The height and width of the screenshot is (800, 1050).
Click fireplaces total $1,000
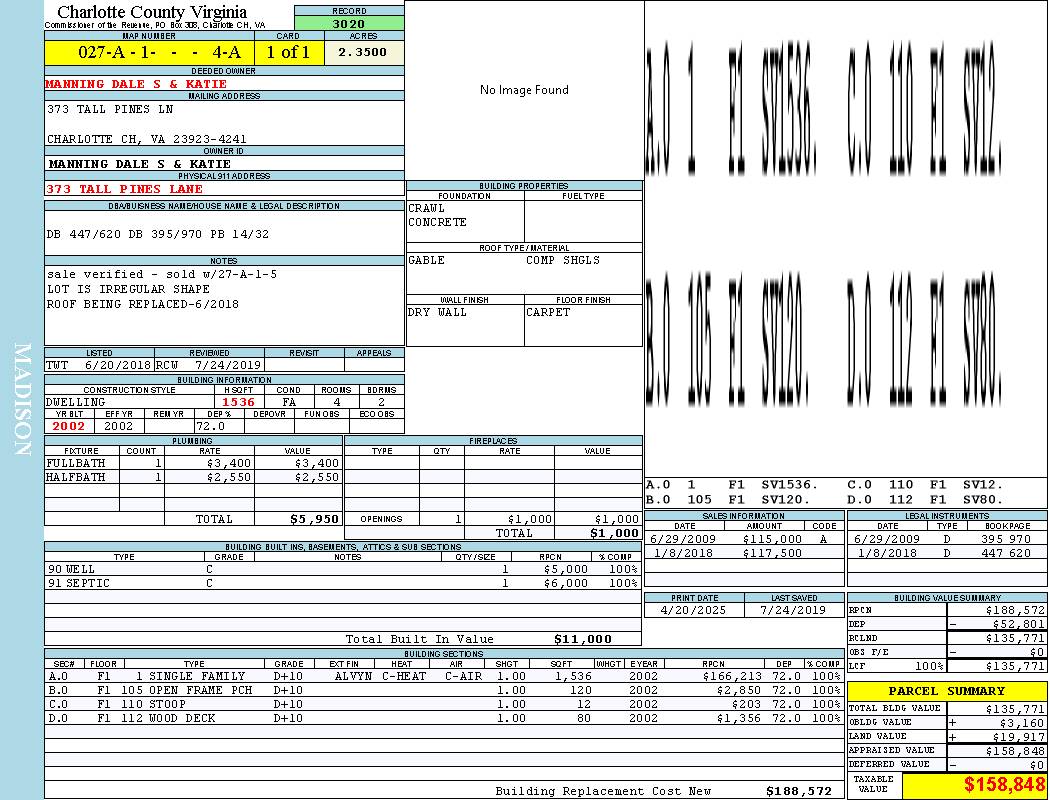pyautogui.click(x=614, y=534)
